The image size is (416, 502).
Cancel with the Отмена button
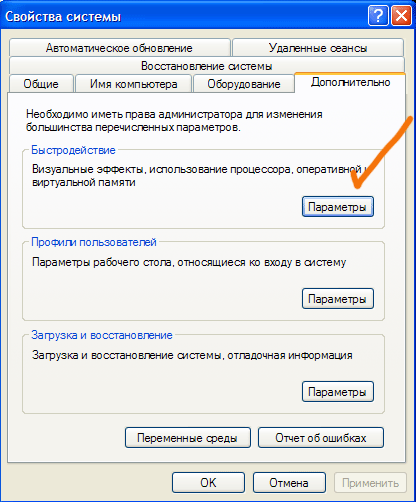(289, 482)
